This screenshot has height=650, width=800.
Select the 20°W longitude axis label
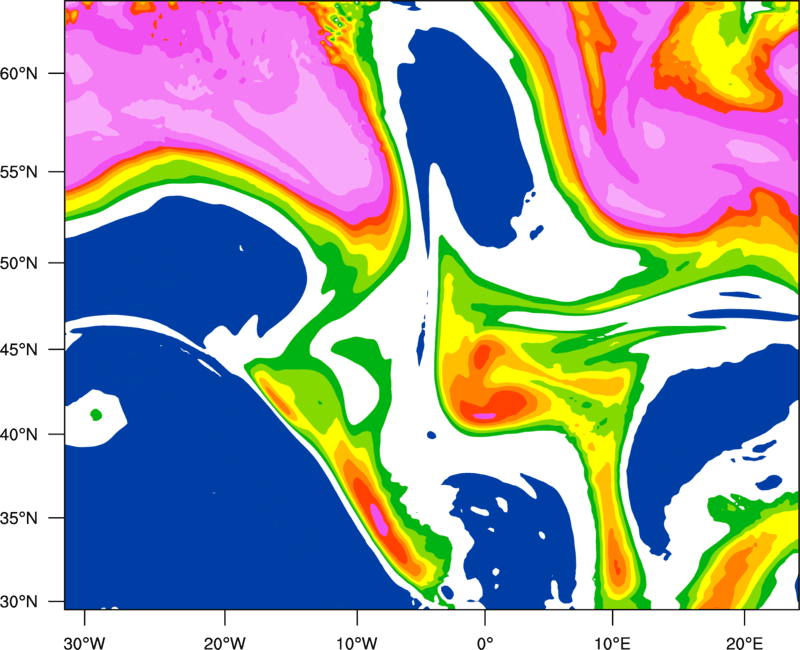click(x=224, y=643)
